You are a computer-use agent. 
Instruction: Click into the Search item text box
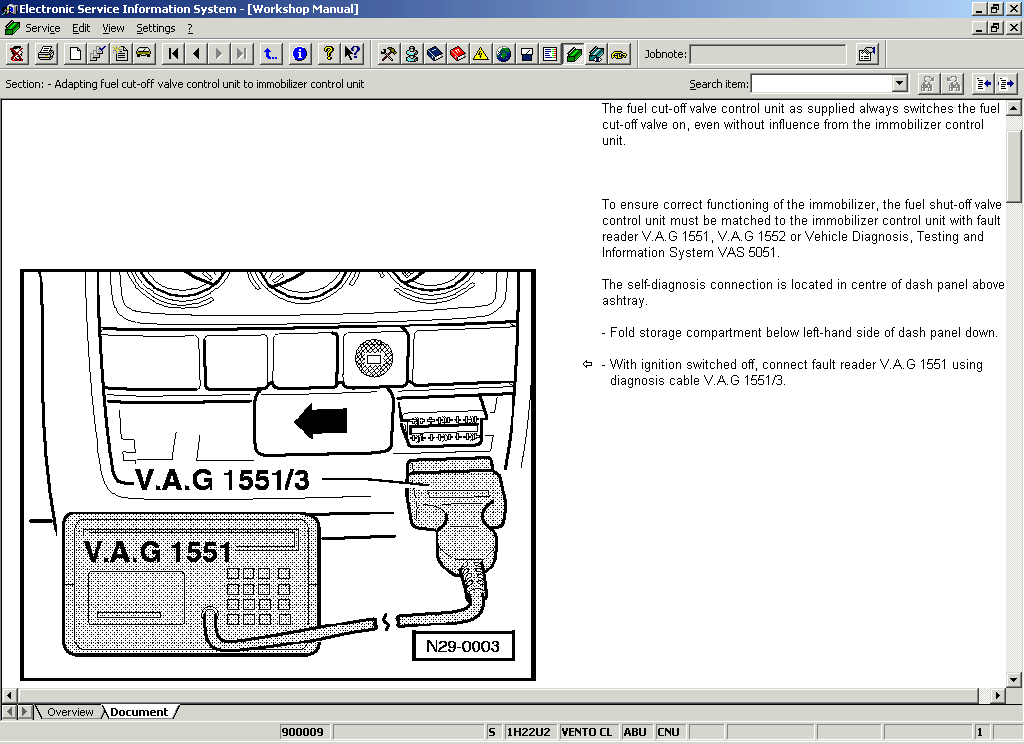click(x=822, y=84)
